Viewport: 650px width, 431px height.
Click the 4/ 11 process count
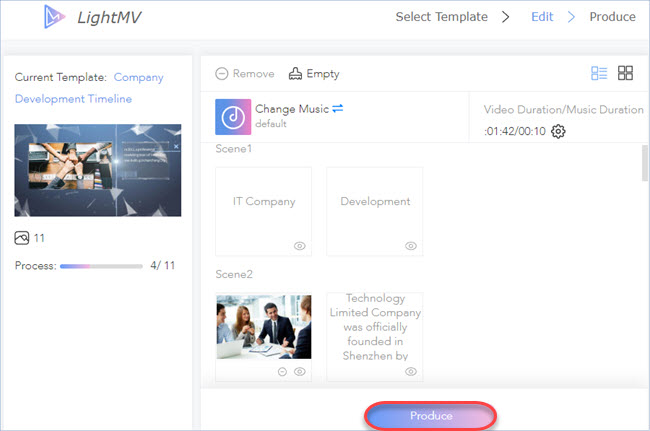(162, 266)
